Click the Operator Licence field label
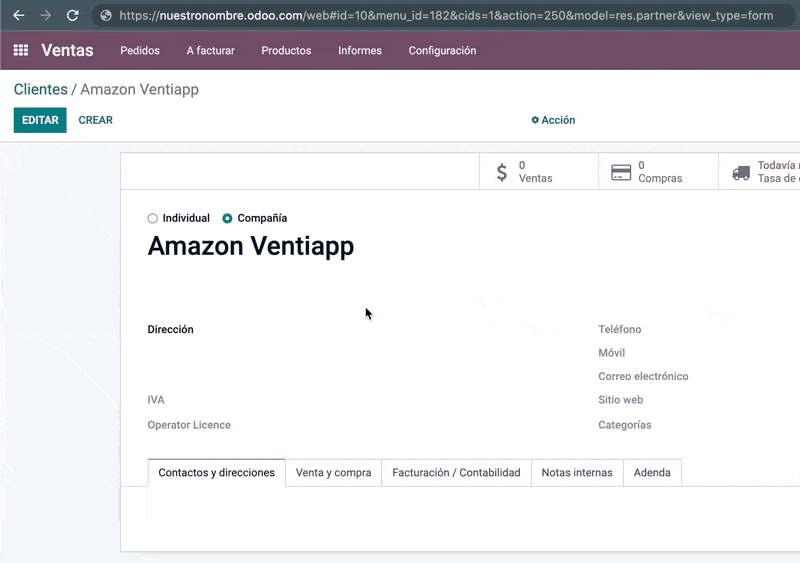 (x=189, y=425)
